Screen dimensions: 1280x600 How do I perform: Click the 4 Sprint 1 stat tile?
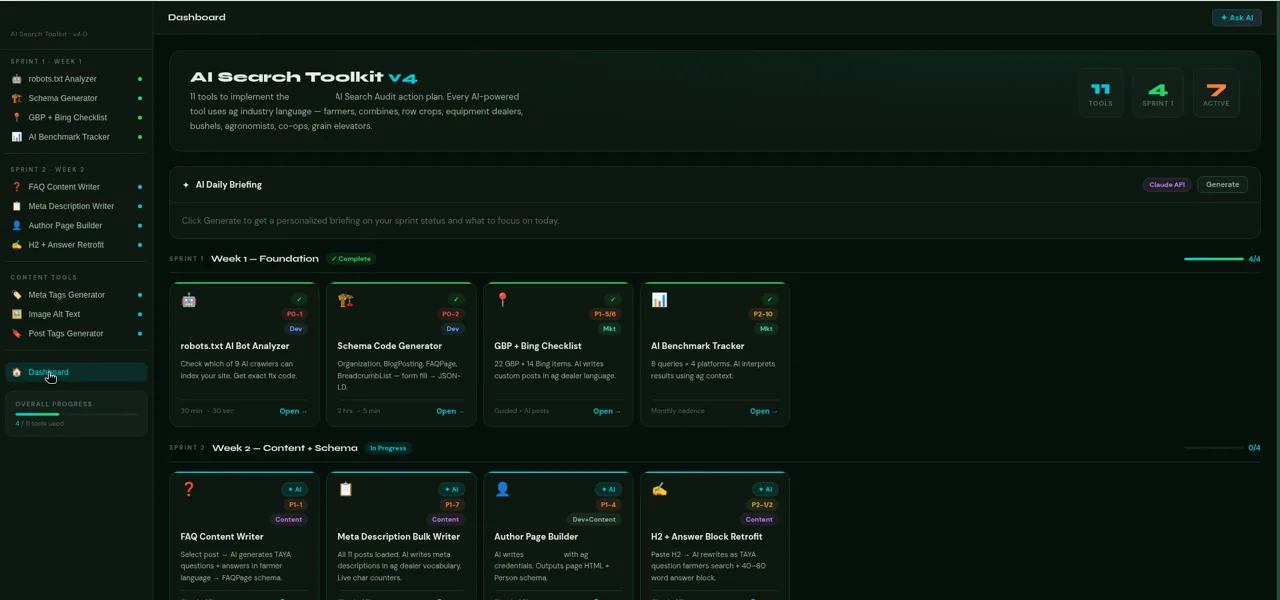coord(1158,95)
